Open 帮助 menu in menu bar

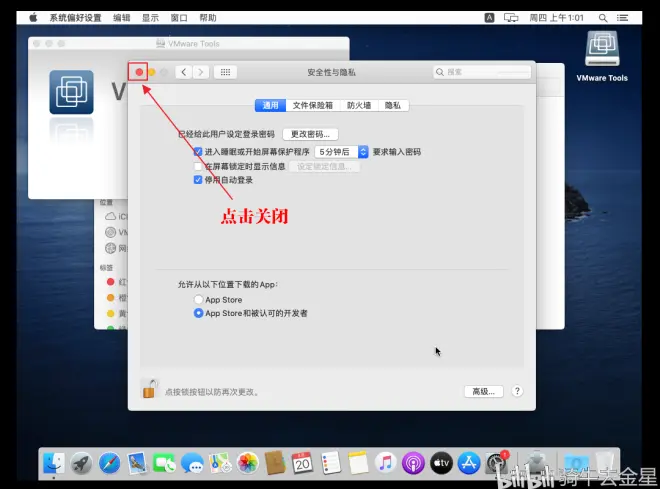[208, 18]
